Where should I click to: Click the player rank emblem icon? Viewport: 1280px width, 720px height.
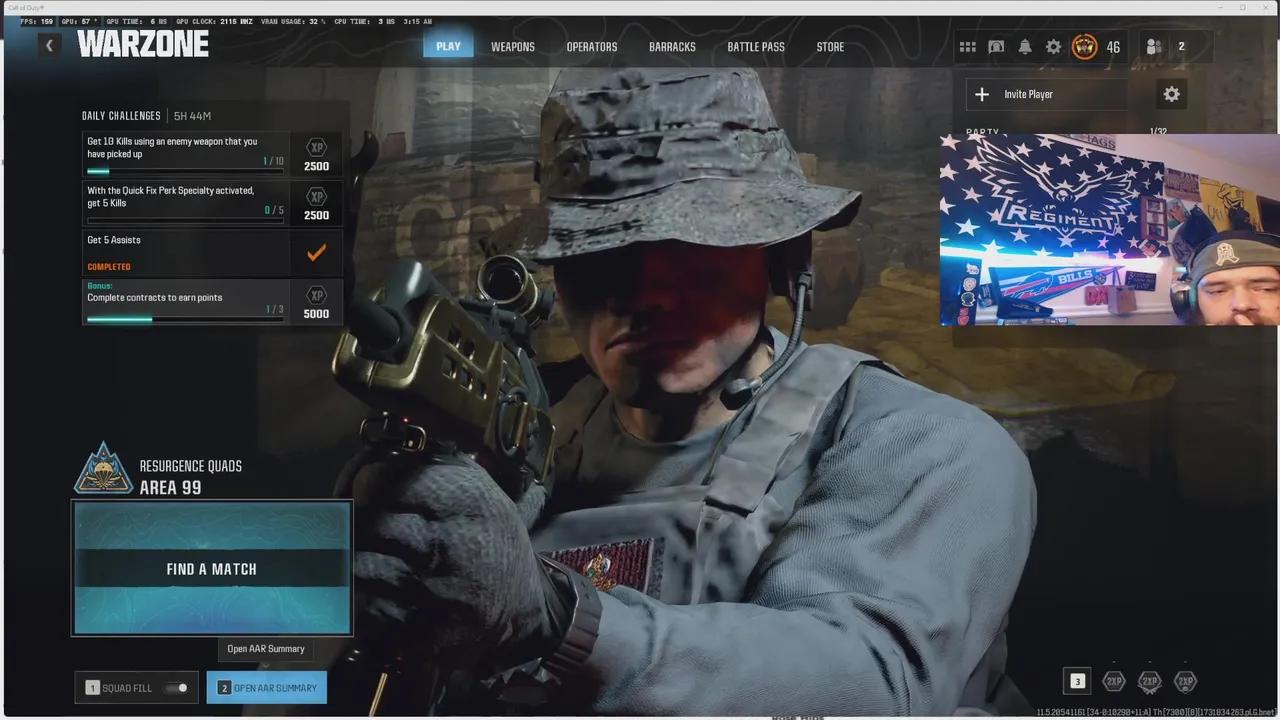(x=1084, y=46)
